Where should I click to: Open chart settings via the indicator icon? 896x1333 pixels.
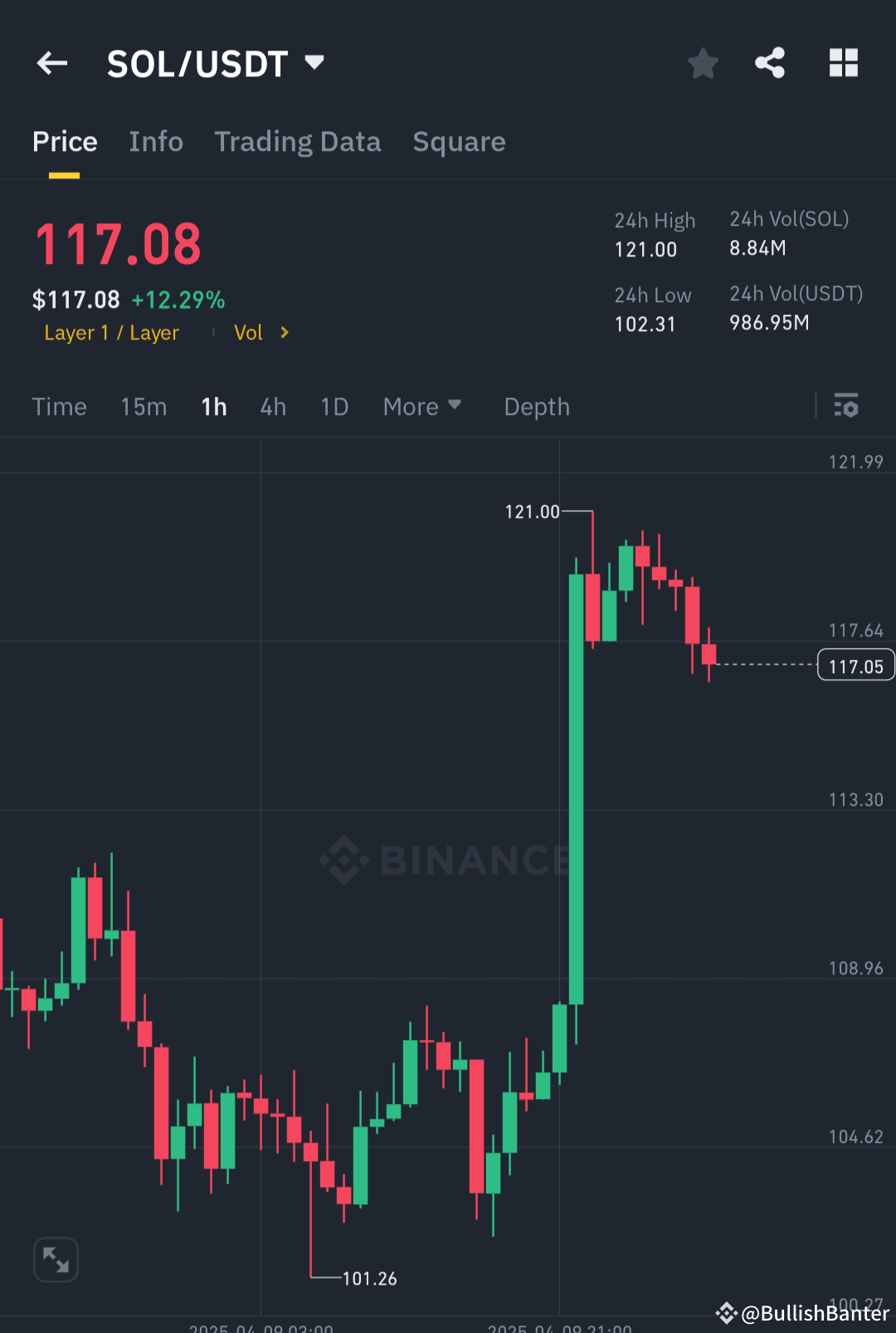[x=847, y=407]
